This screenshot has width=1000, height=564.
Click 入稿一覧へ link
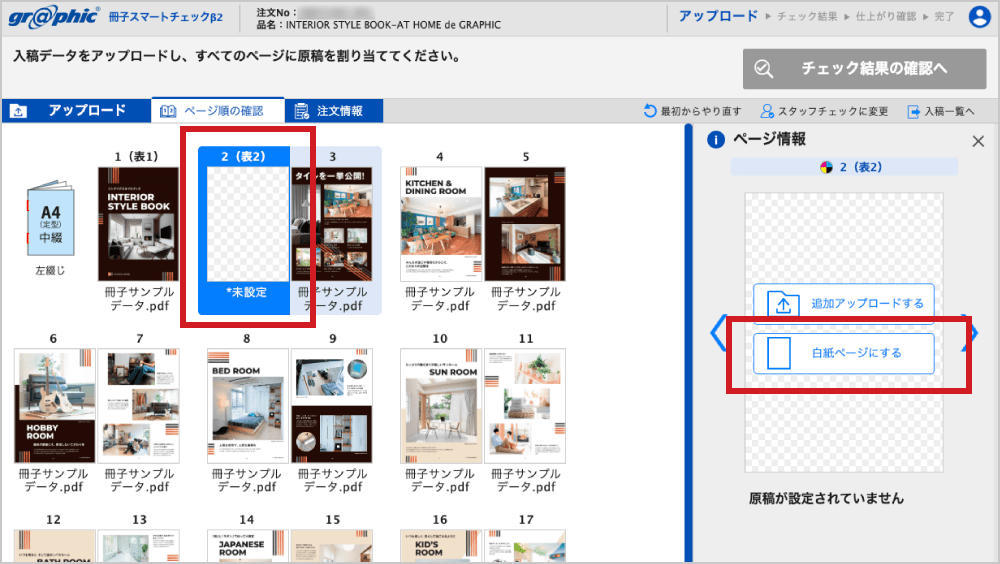(940, 111)
